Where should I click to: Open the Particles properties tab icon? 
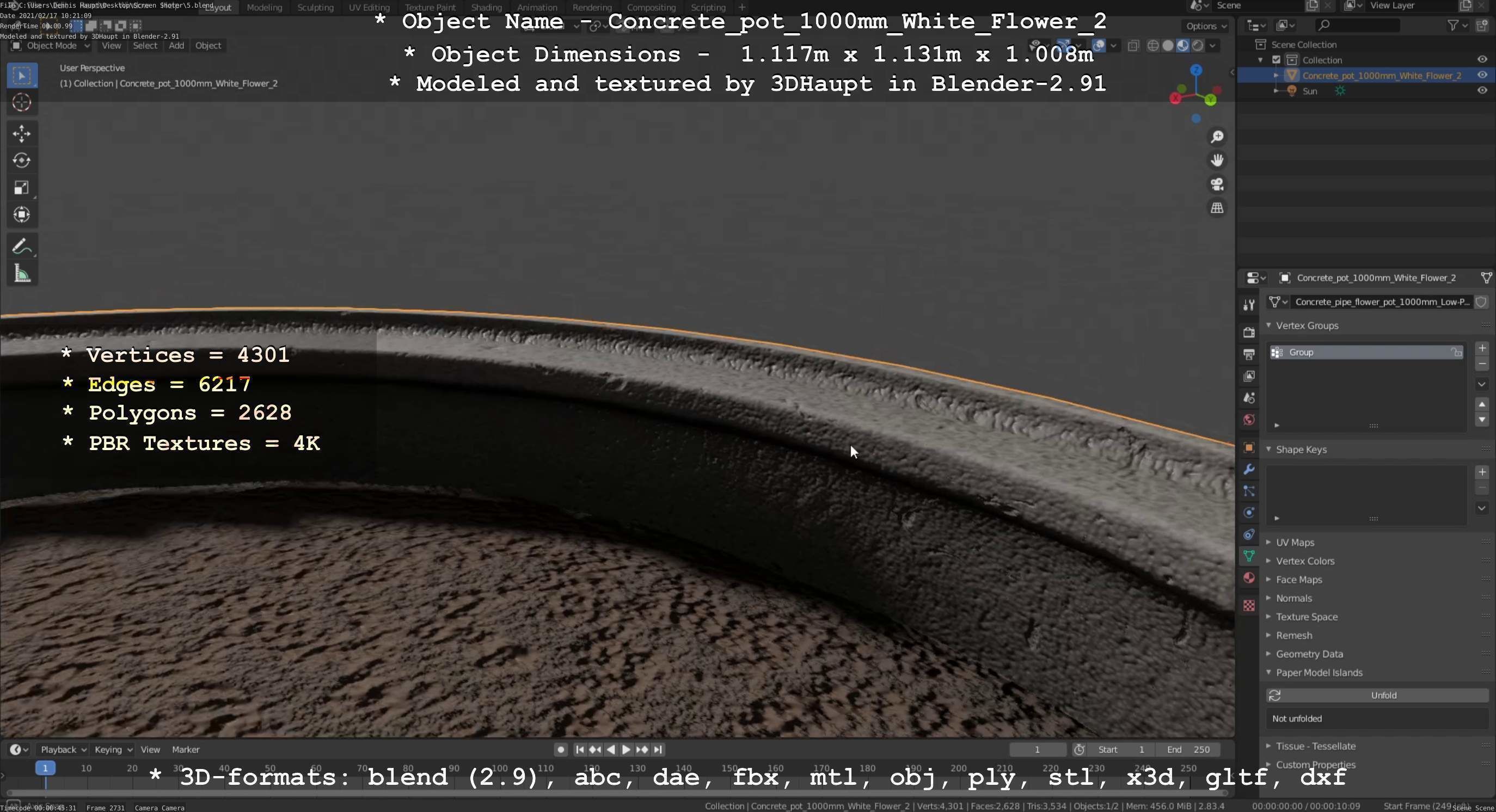coord(1249,491)
